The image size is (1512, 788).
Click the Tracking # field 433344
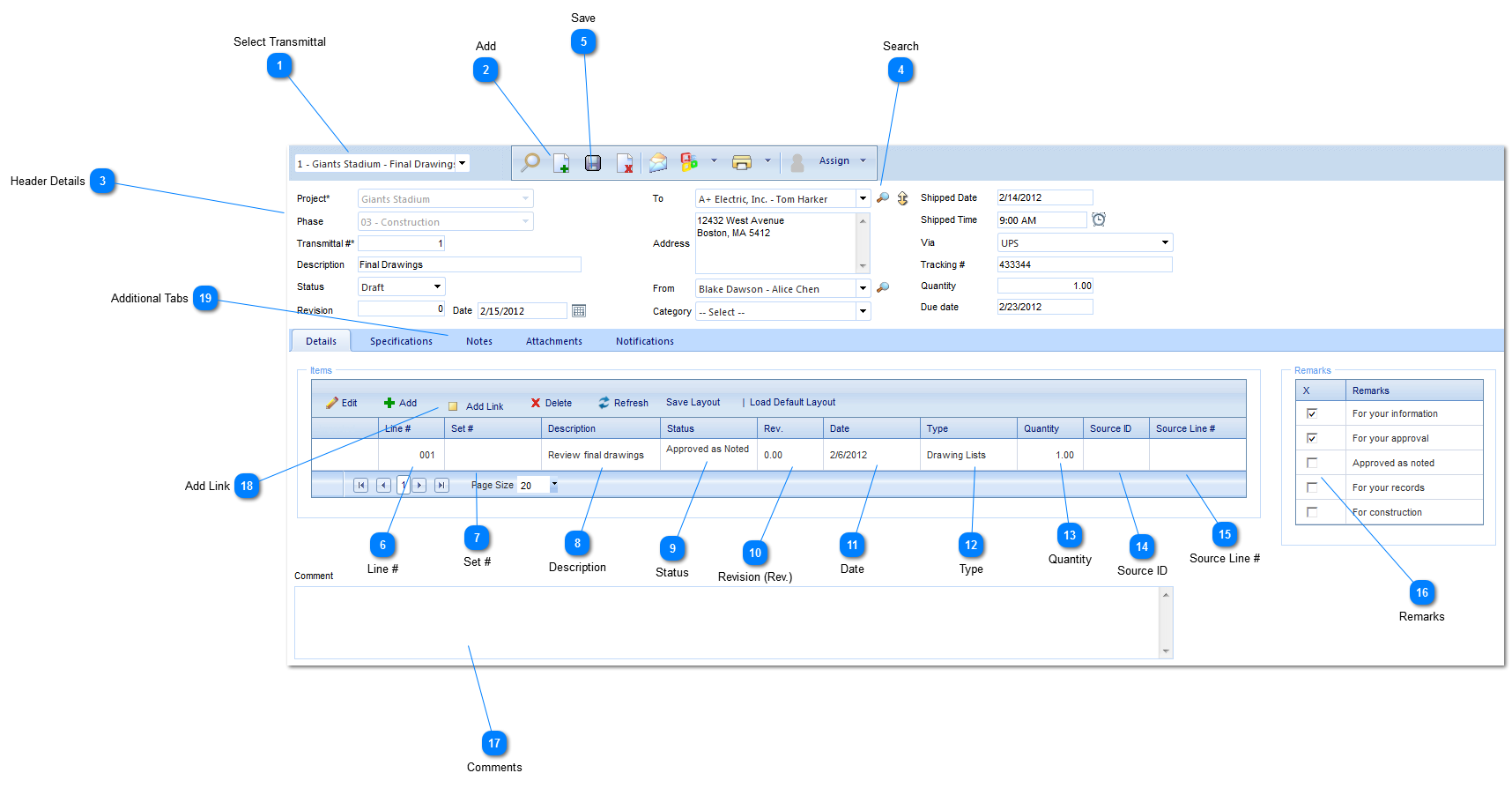pyautogui.click(x=1085, y=264)
